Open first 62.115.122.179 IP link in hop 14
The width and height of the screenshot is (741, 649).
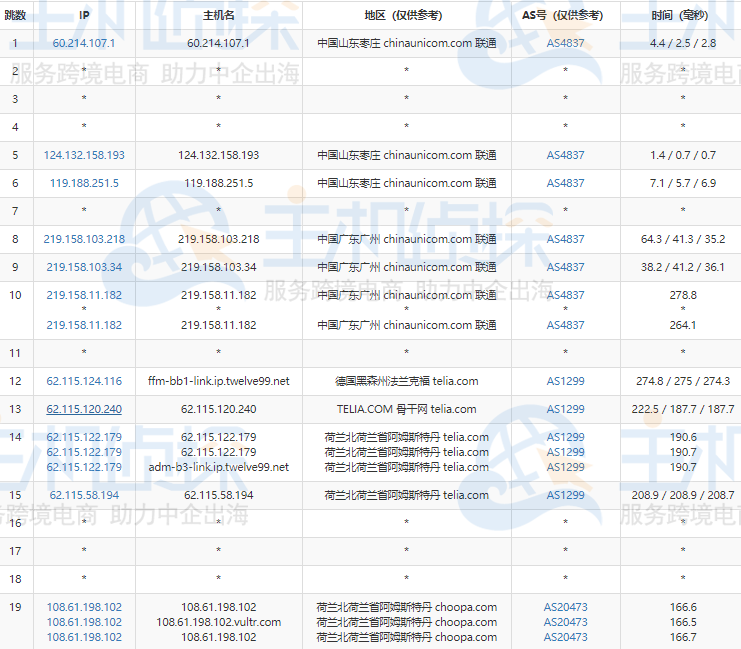tap(84, 437)
